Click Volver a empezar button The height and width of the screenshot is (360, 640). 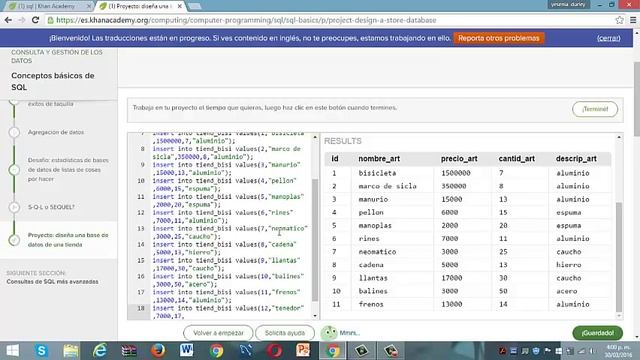[218, 333]
